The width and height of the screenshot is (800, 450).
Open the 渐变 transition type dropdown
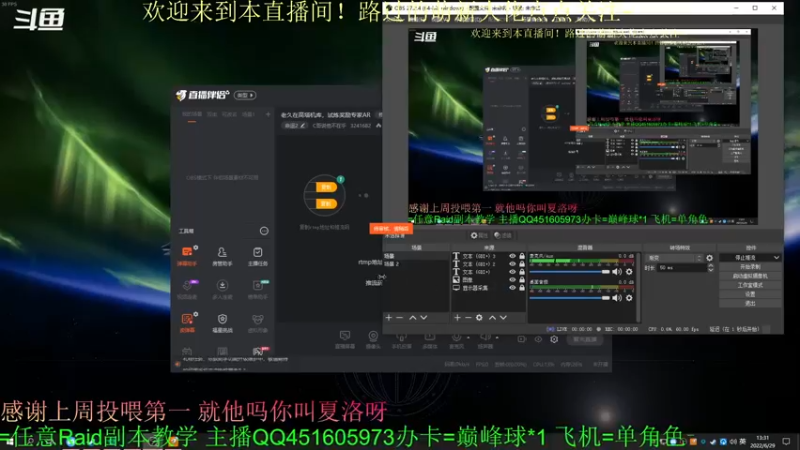[x=674, y=258]
